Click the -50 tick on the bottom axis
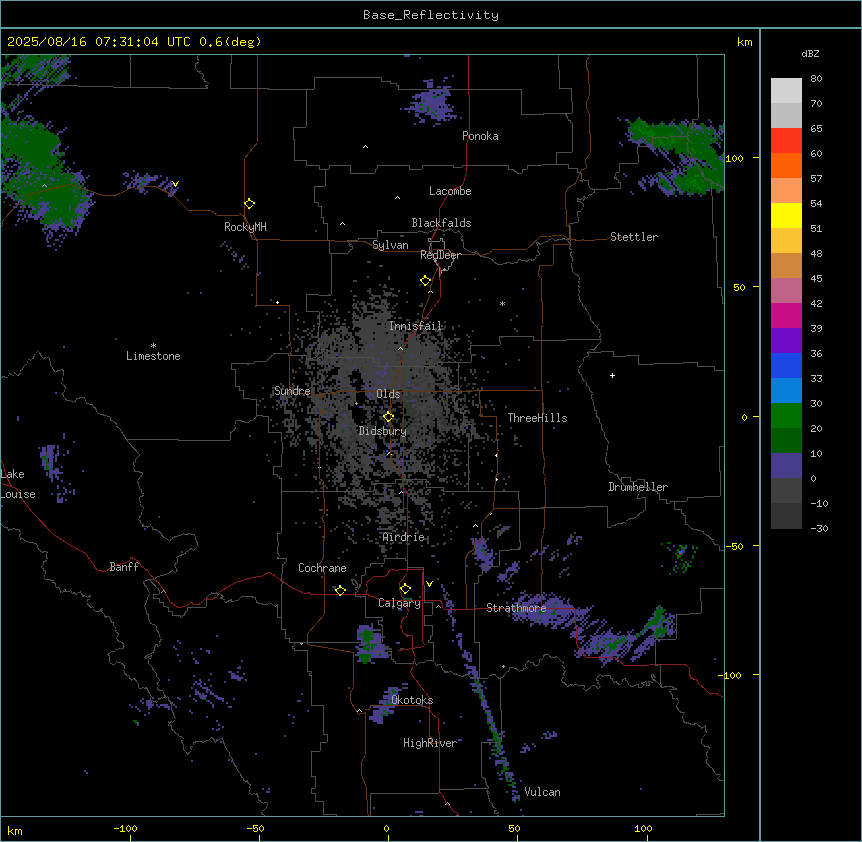The image size is (862, 842). coord(255,828)
